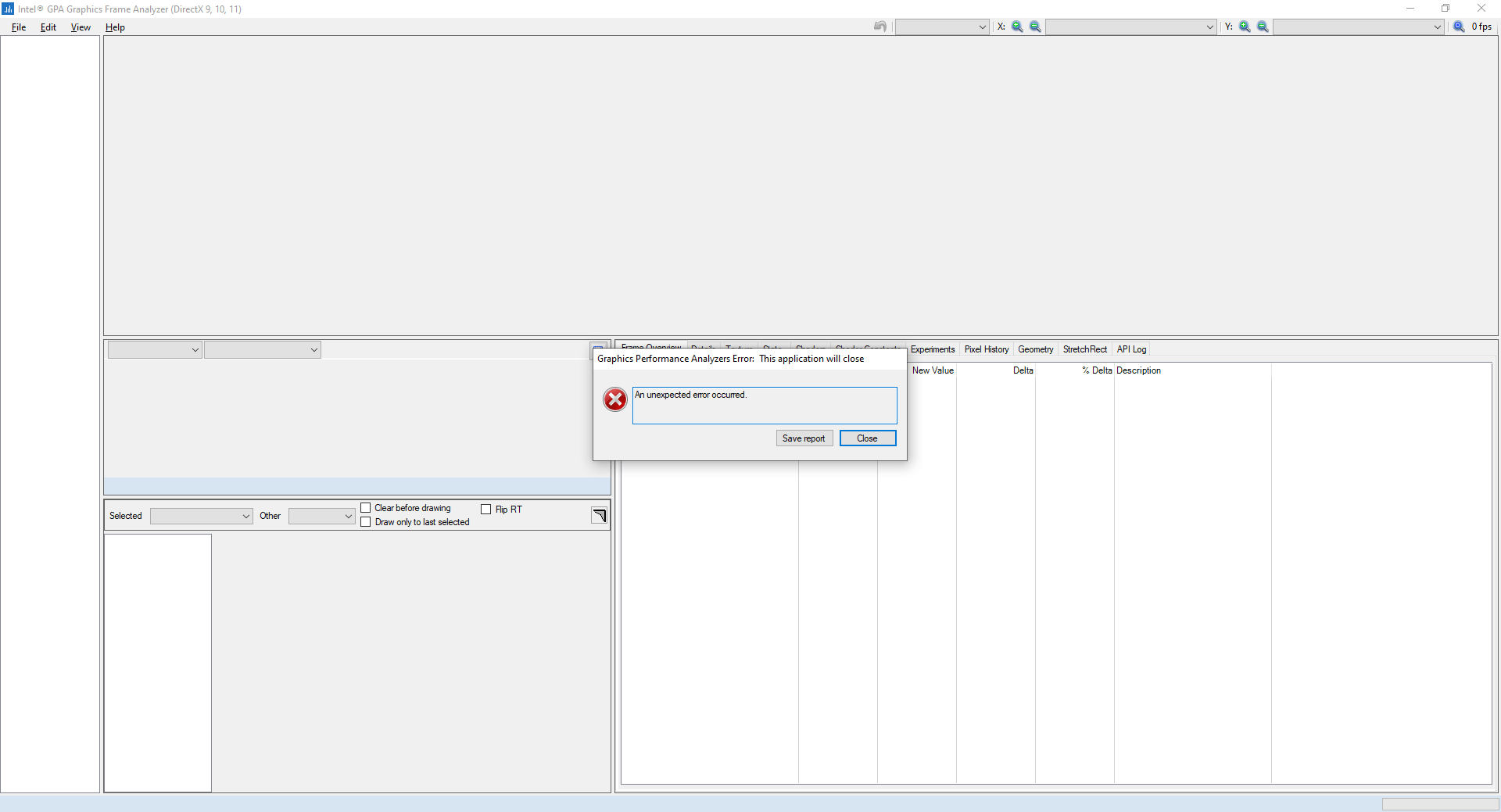1501x812 pixels.
Task: Zoom out on the Y axis
Action: click(1261, 26)
